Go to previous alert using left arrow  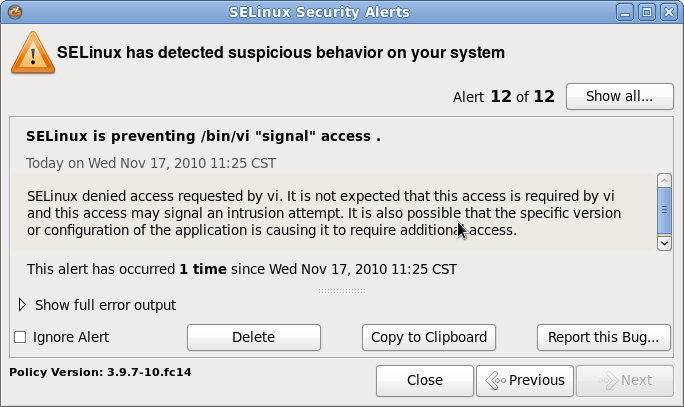click(524, 380)
